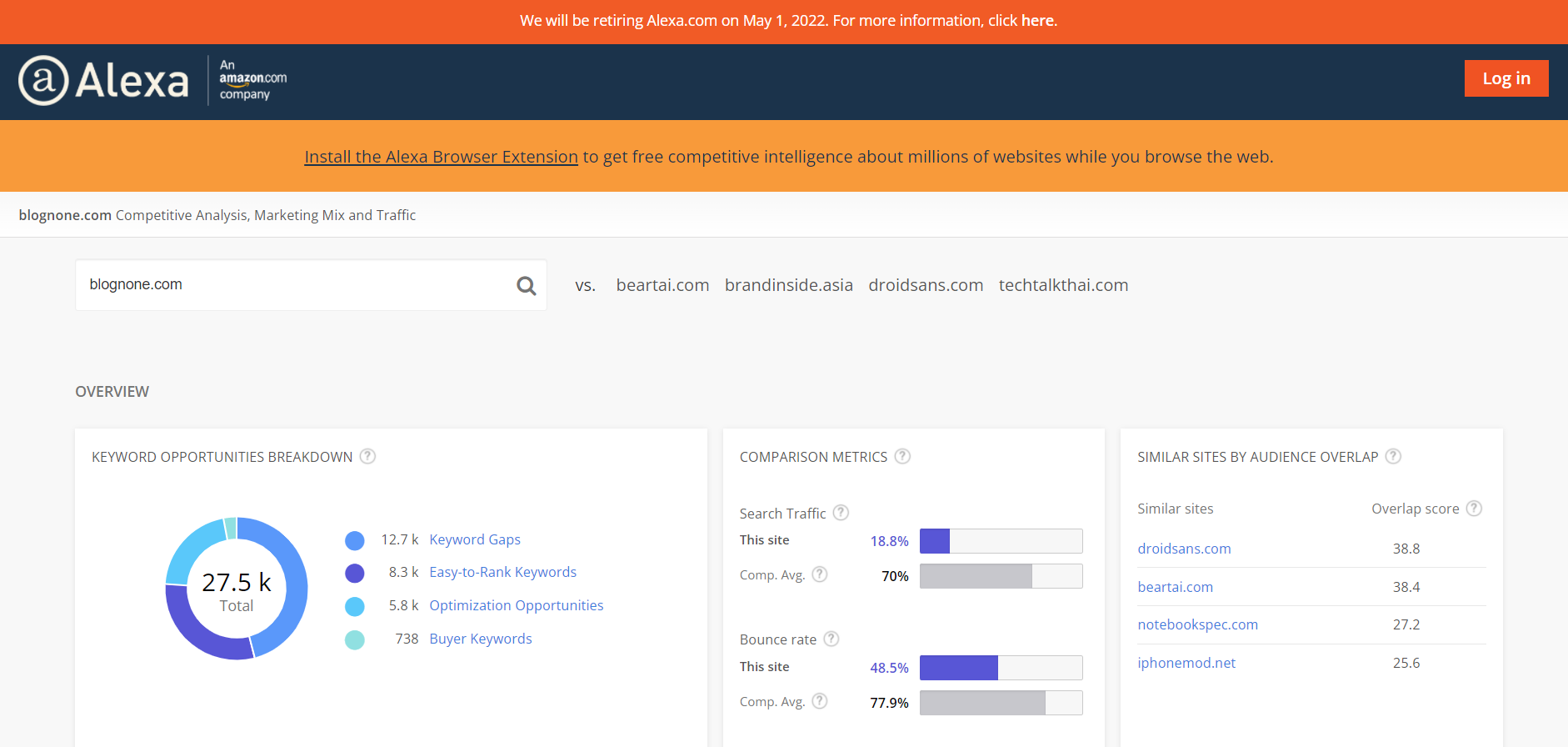
Task: Open Optimization Opportunities link
Action: coord(516,605)
